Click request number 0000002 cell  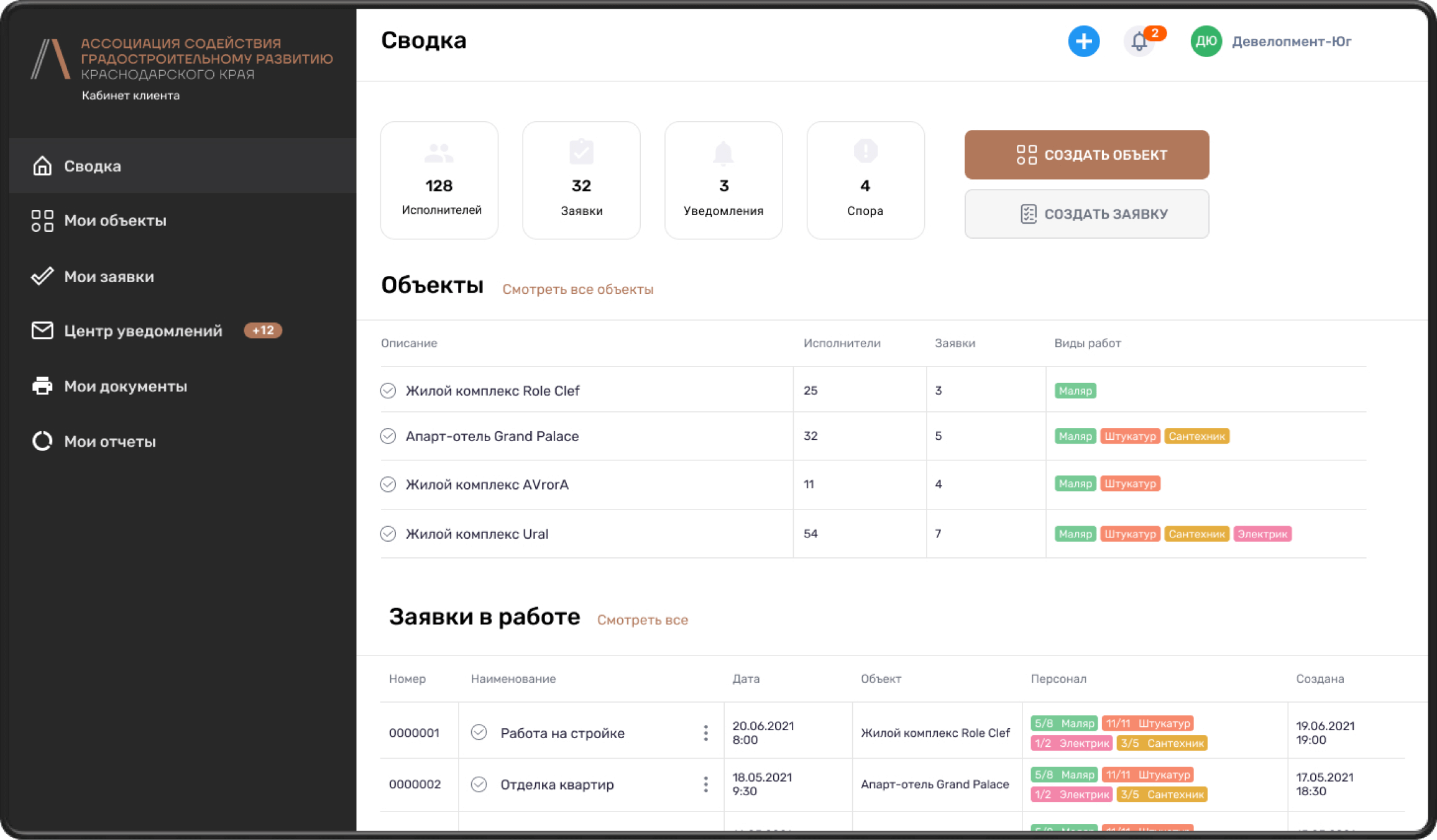(x=415, y=784)
